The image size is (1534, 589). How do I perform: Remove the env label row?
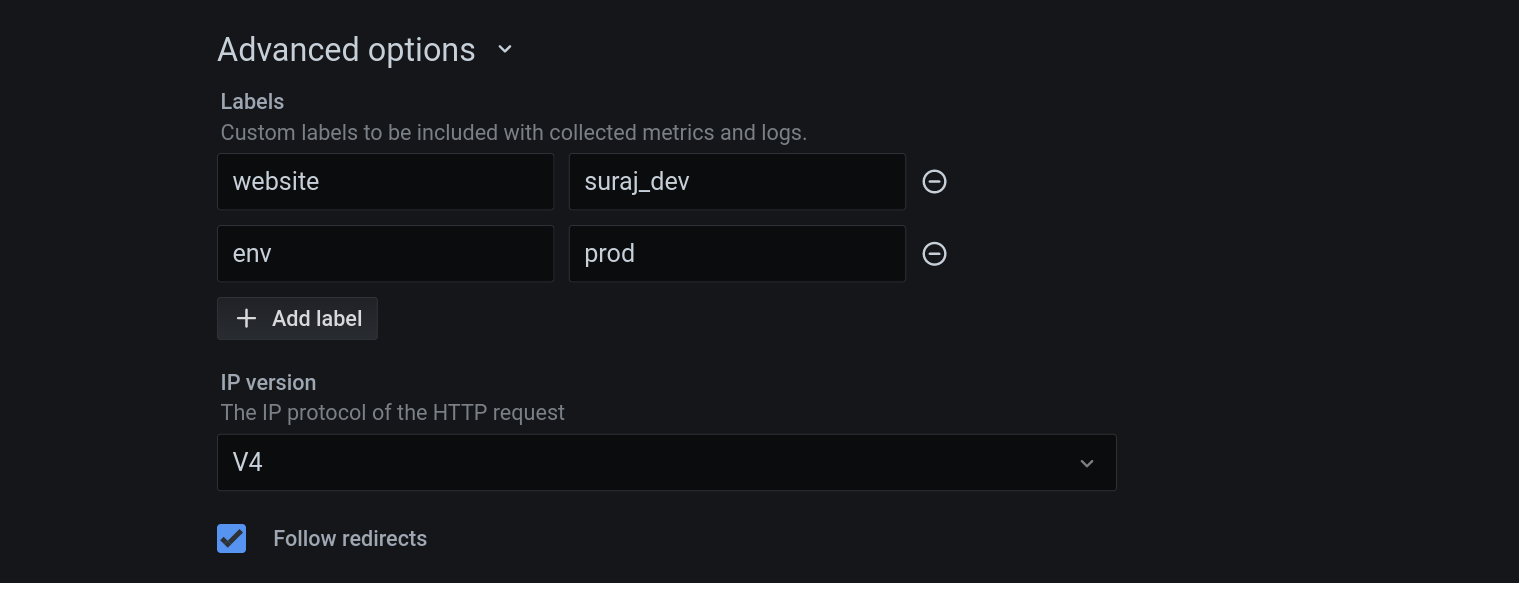pos(934,254)
